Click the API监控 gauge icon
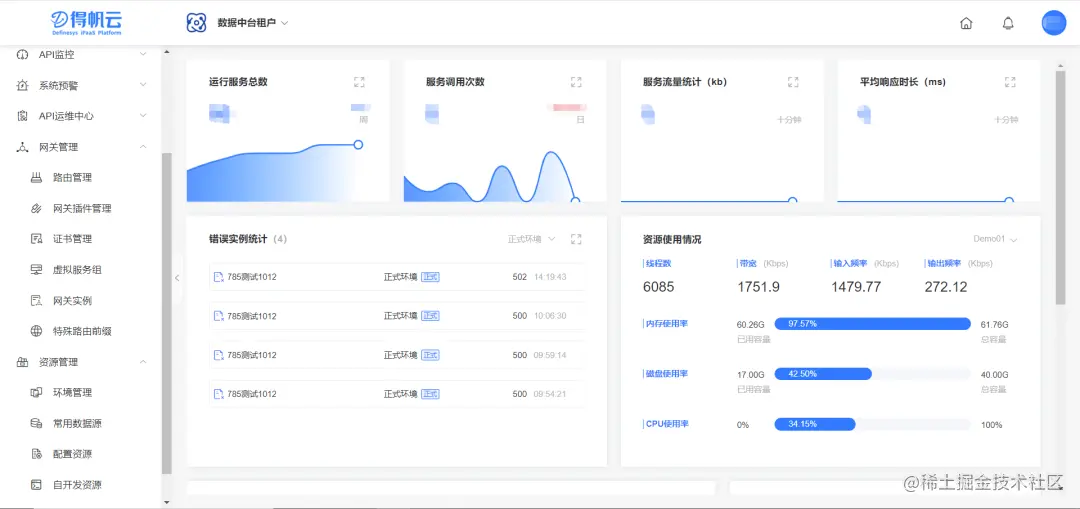Screen dimensions: 1080x509 [23, 54]
